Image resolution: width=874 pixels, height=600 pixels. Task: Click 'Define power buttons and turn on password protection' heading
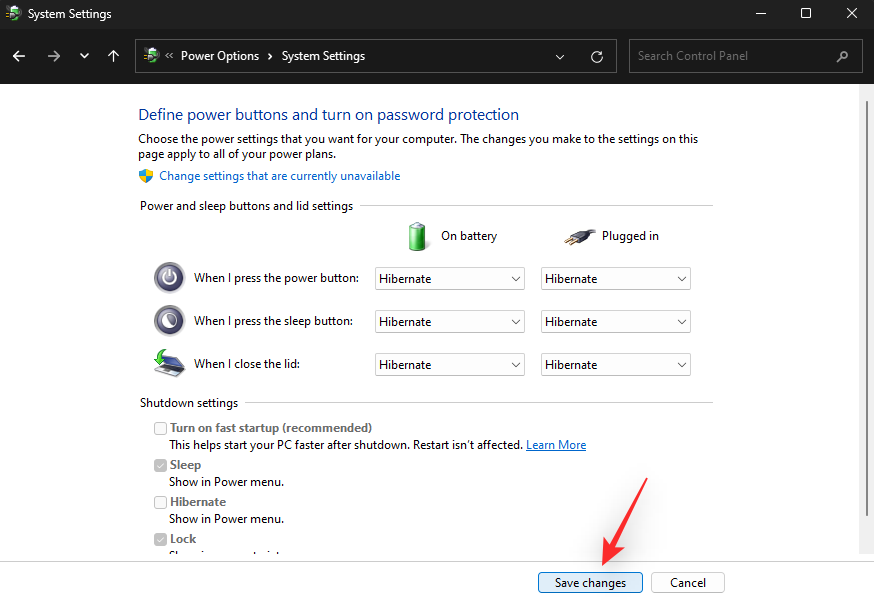[x=328, y=115]
